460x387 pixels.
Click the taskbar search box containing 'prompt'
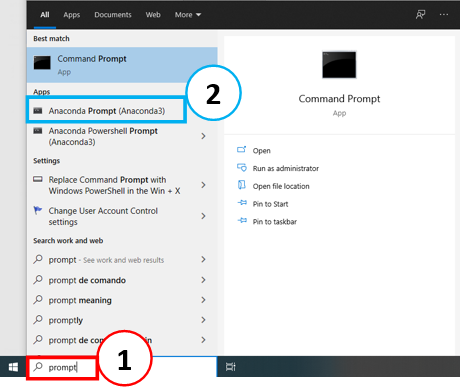point(122,367)
